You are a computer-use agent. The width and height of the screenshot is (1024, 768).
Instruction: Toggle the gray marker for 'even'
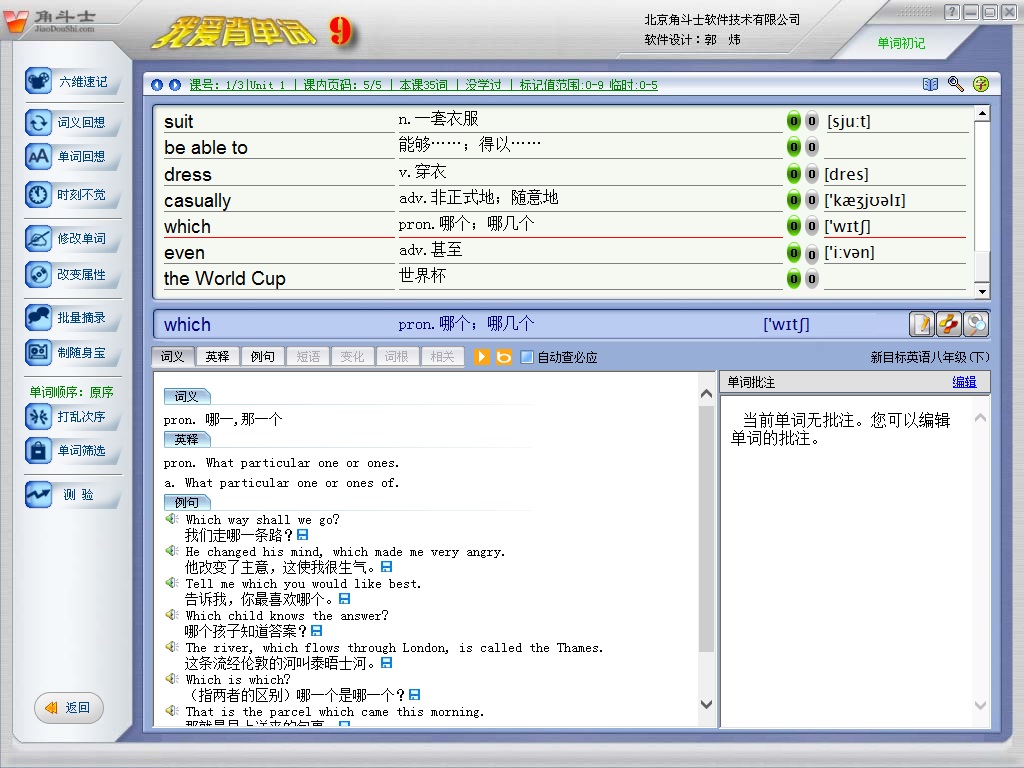click(x=812, y=253)
